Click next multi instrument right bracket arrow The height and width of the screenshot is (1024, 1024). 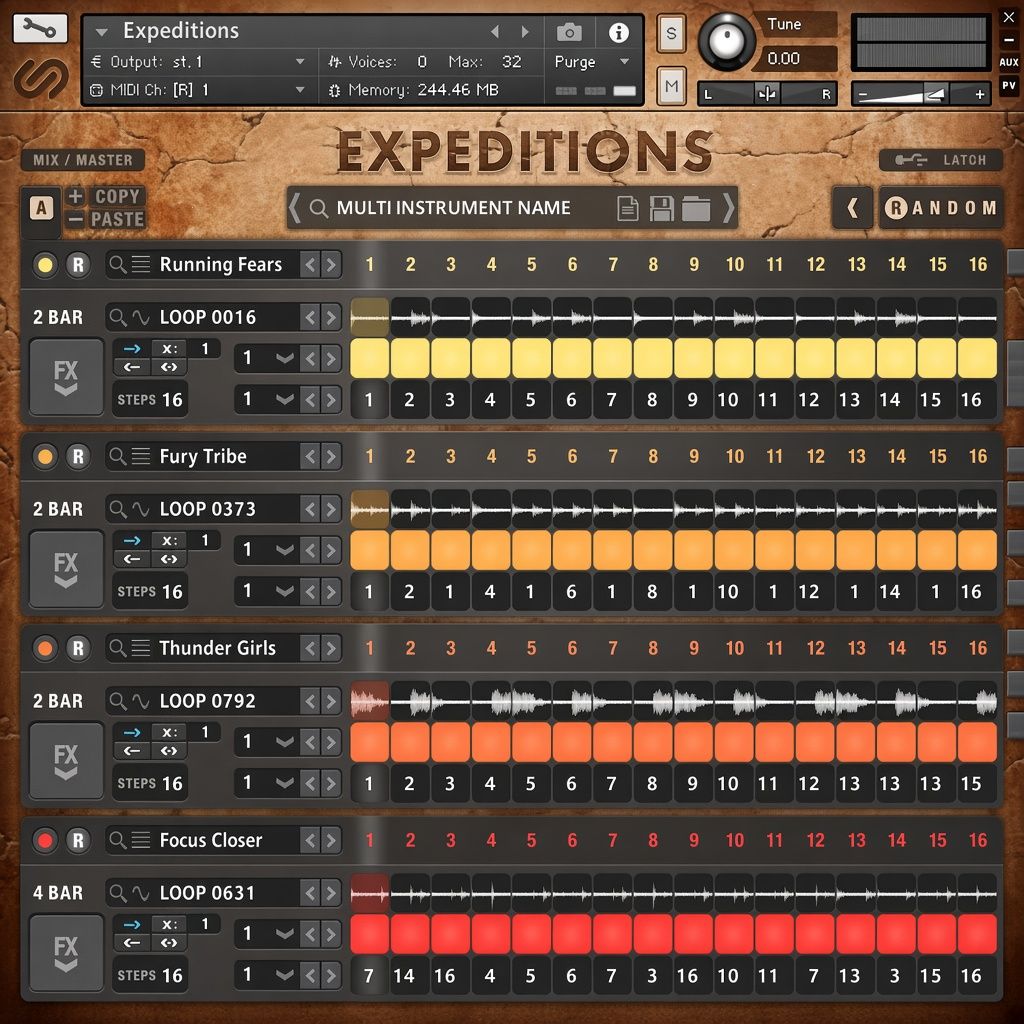(x=728, y=208)
